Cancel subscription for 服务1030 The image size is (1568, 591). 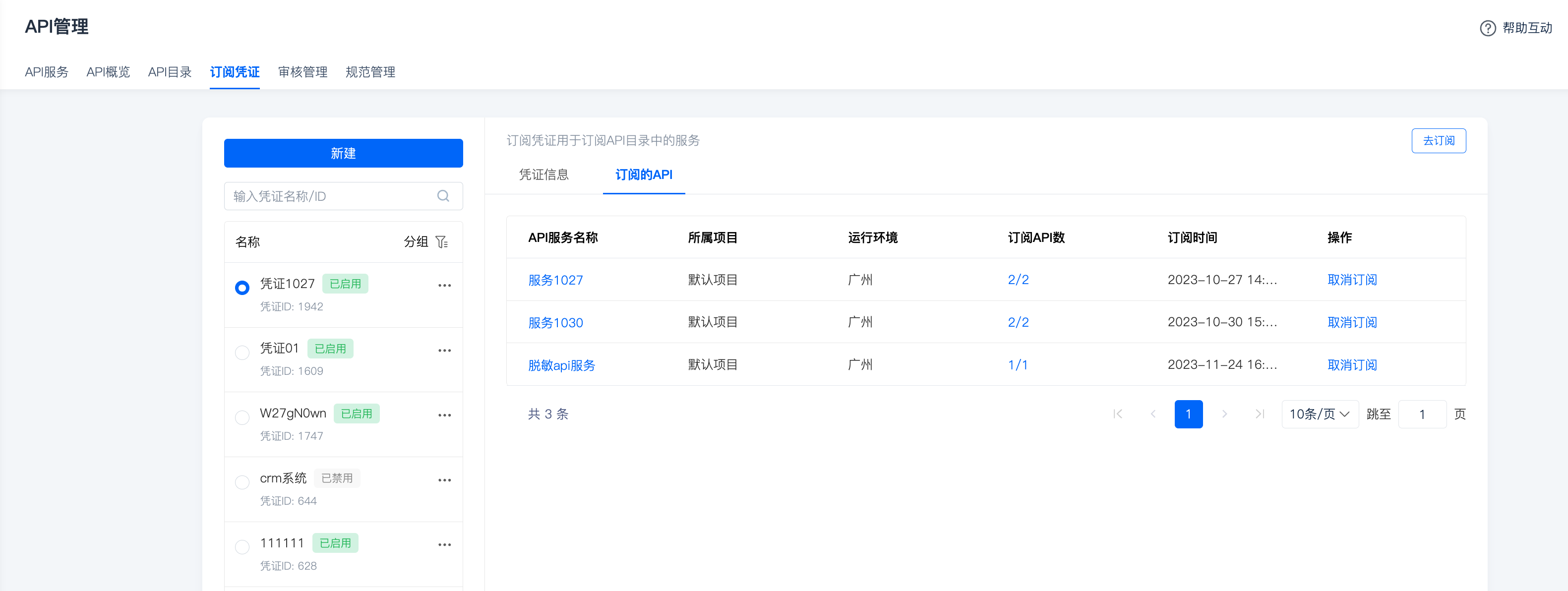point(1352,323)
